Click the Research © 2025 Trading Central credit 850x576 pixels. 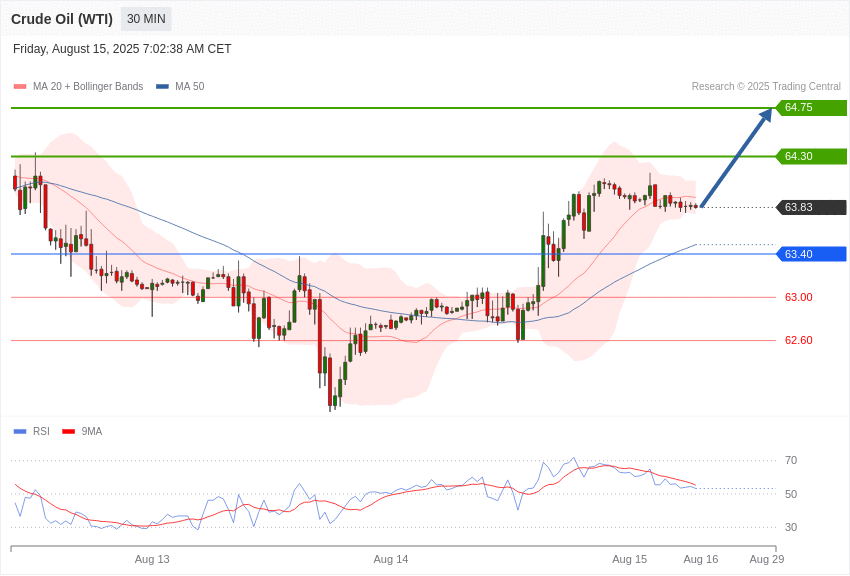click(x=766, y=87)
